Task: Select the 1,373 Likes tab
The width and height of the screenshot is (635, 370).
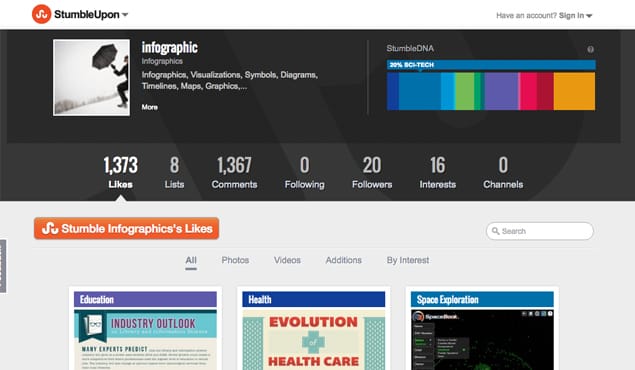Action: click(x=120, y=172)
